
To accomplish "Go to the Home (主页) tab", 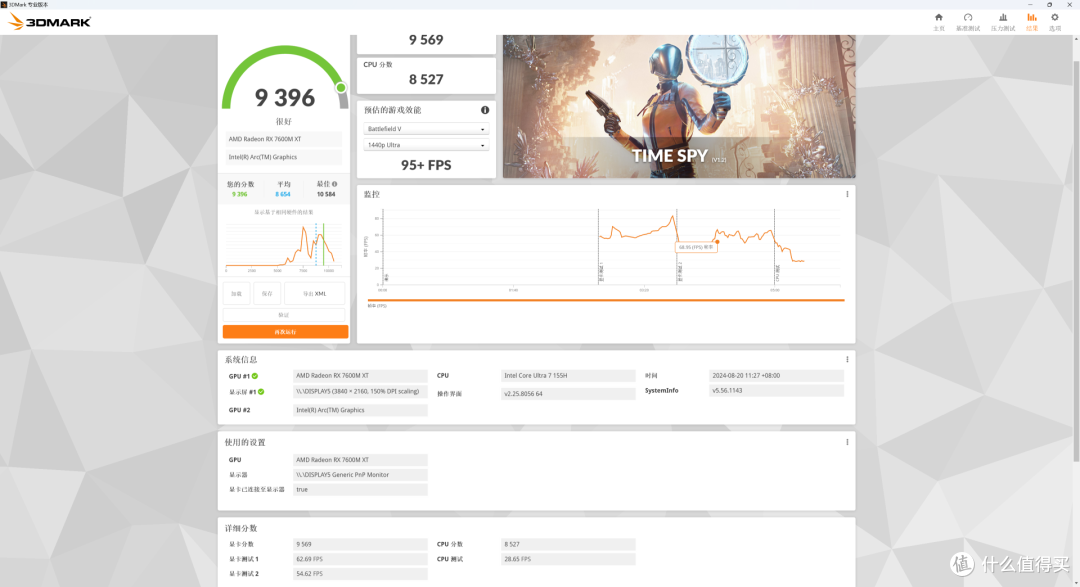I will pyautogui.click(x=938, y=21).
